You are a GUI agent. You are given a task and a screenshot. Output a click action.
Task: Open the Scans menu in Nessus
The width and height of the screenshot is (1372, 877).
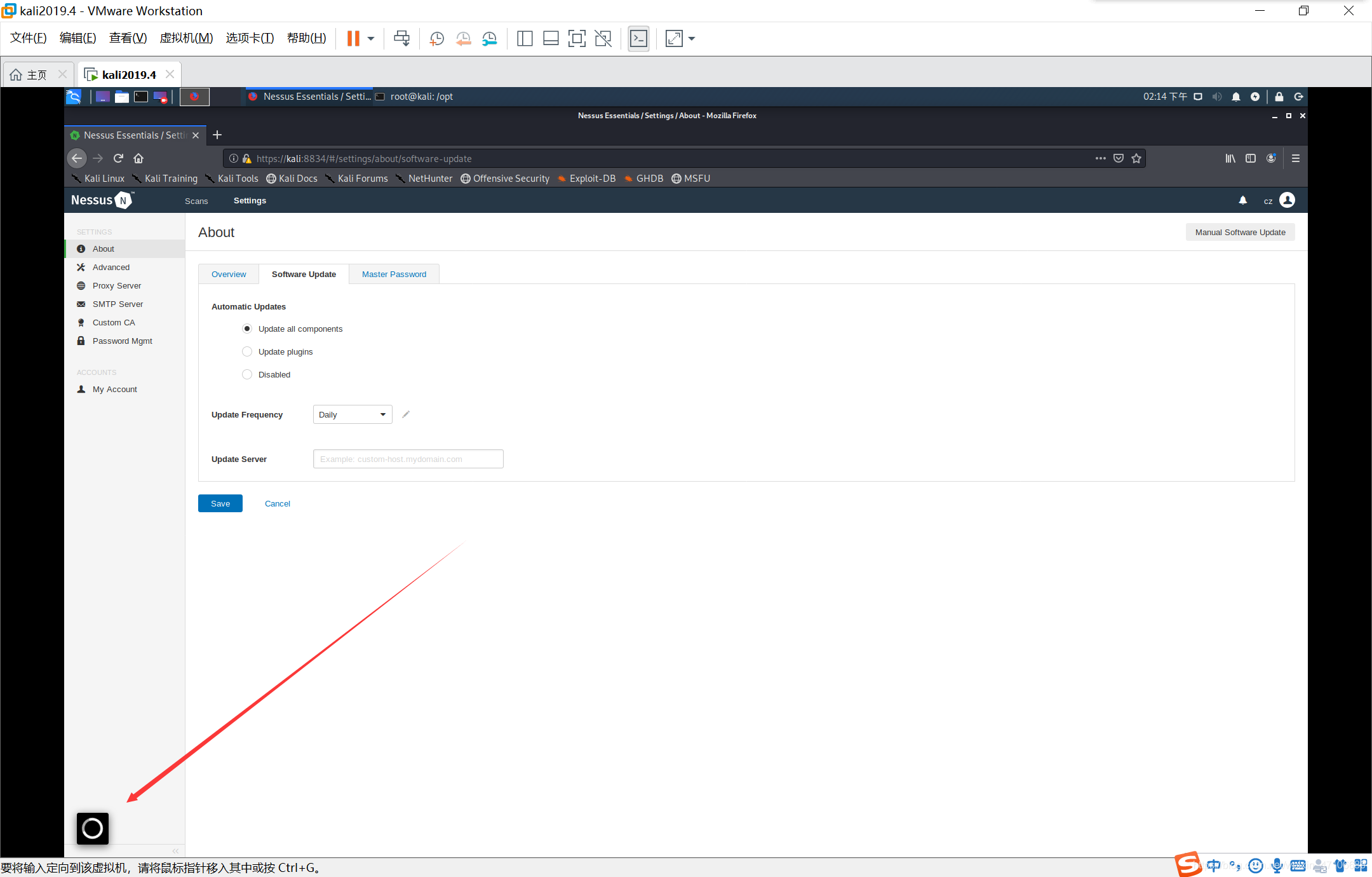(x=196, y=201)
